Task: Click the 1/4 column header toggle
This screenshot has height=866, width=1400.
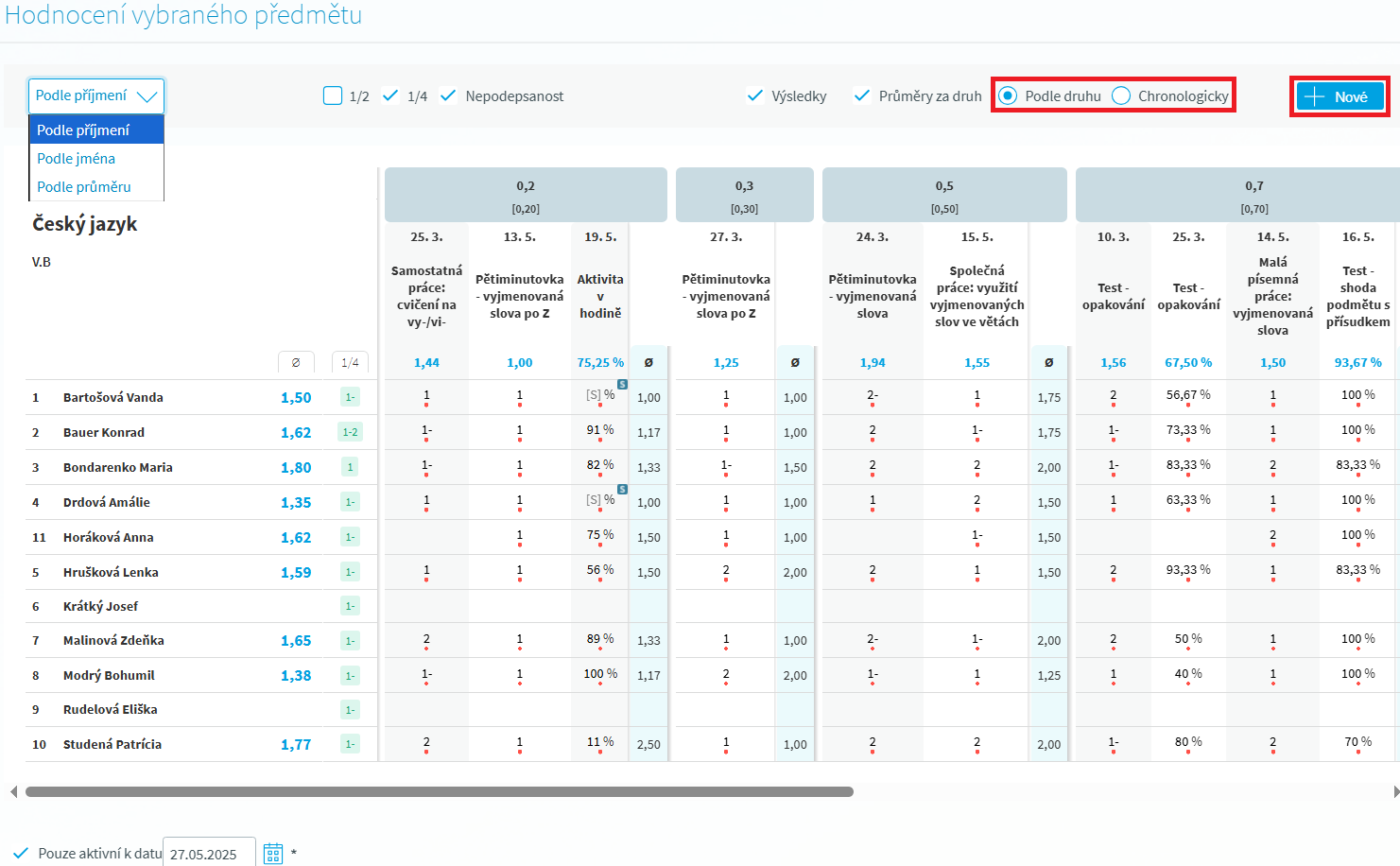Action: [x=350, y=362]
